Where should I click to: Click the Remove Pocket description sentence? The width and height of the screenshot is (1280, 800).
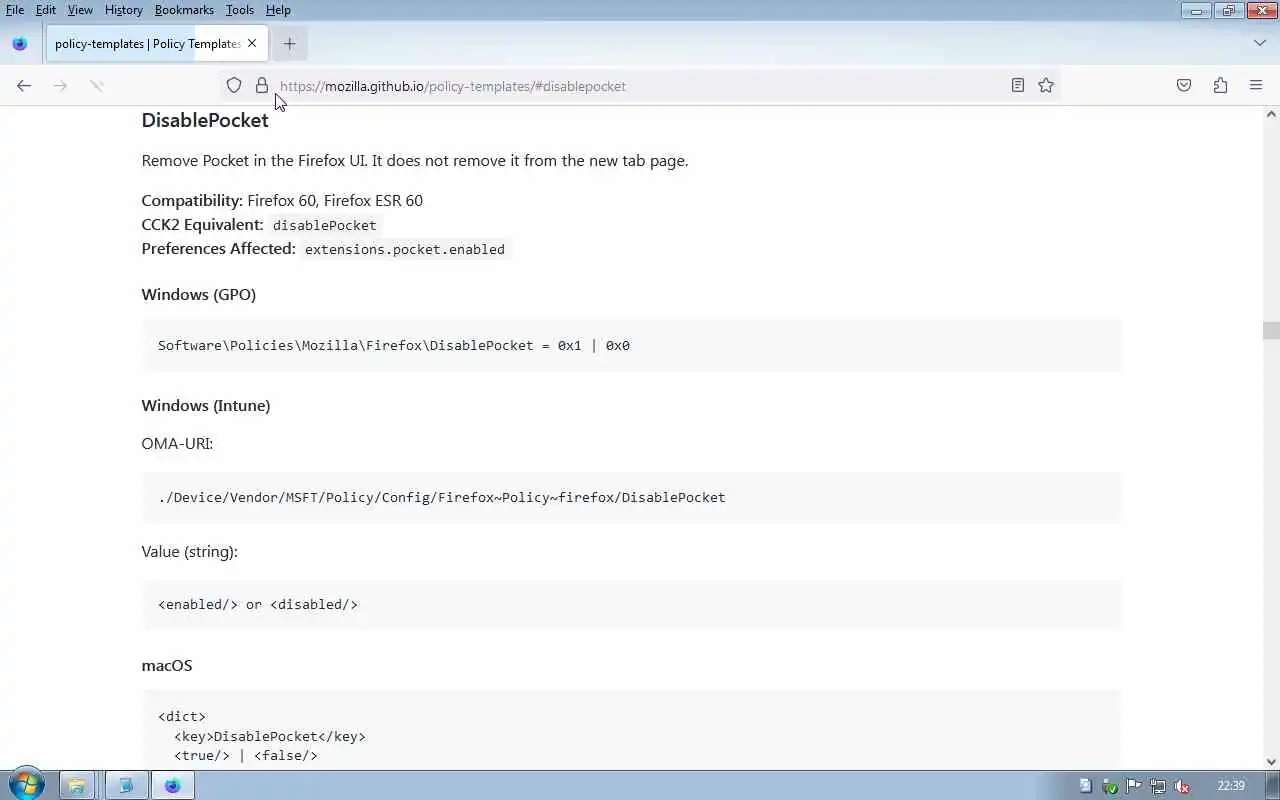pos(415,161)
